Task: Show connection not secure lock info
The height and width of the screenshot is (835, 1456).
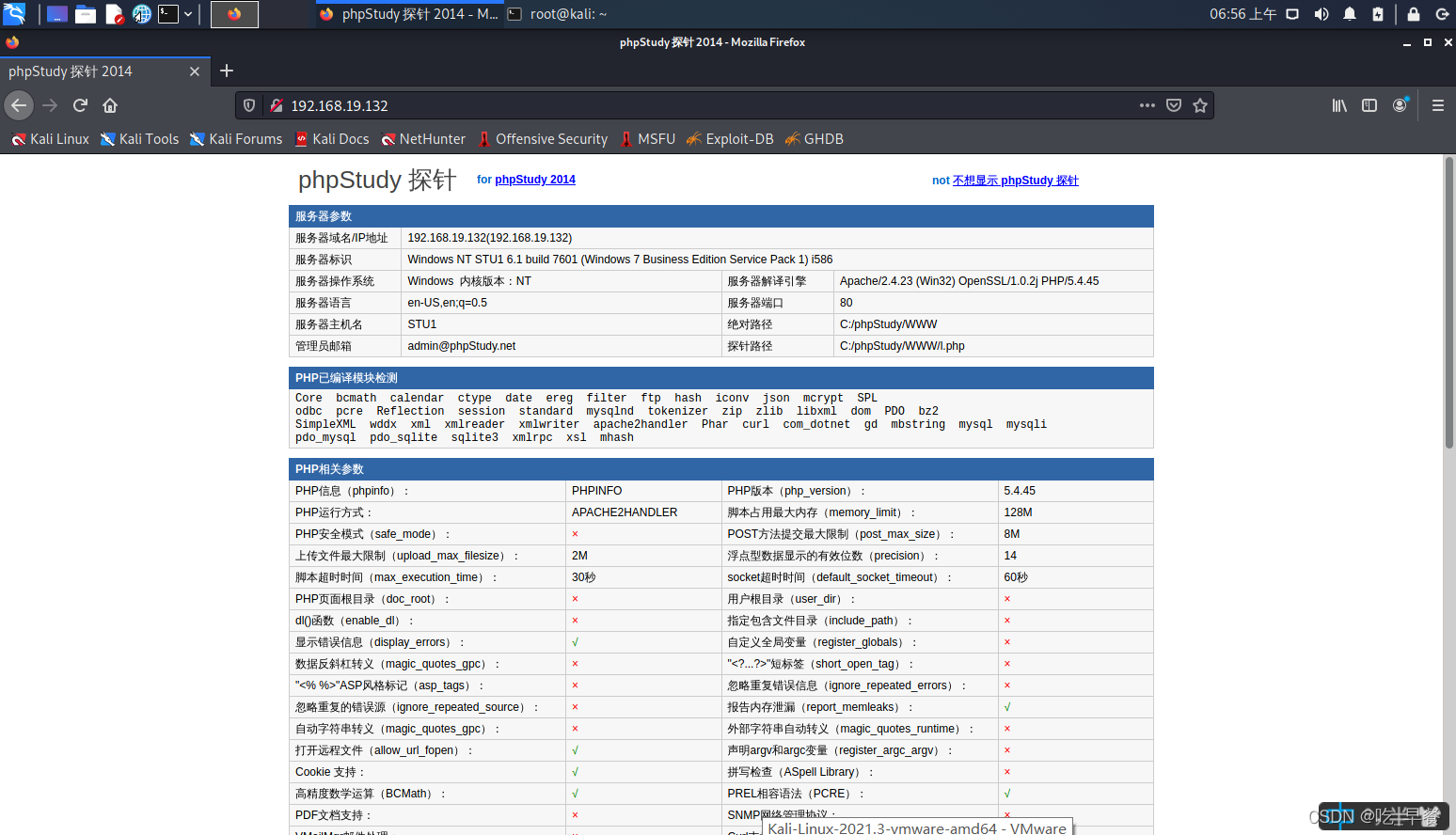Action: (x=277, y=105)
